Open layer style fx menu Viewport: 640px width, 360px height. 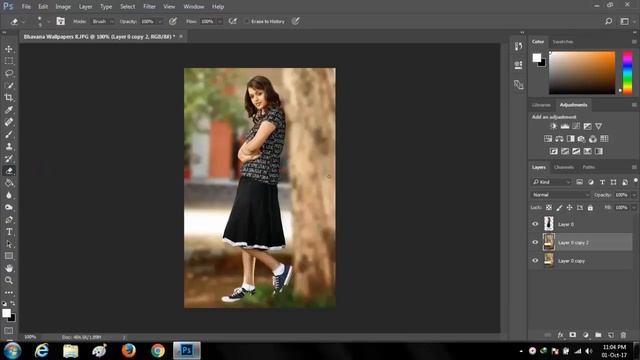pos(560,335)
